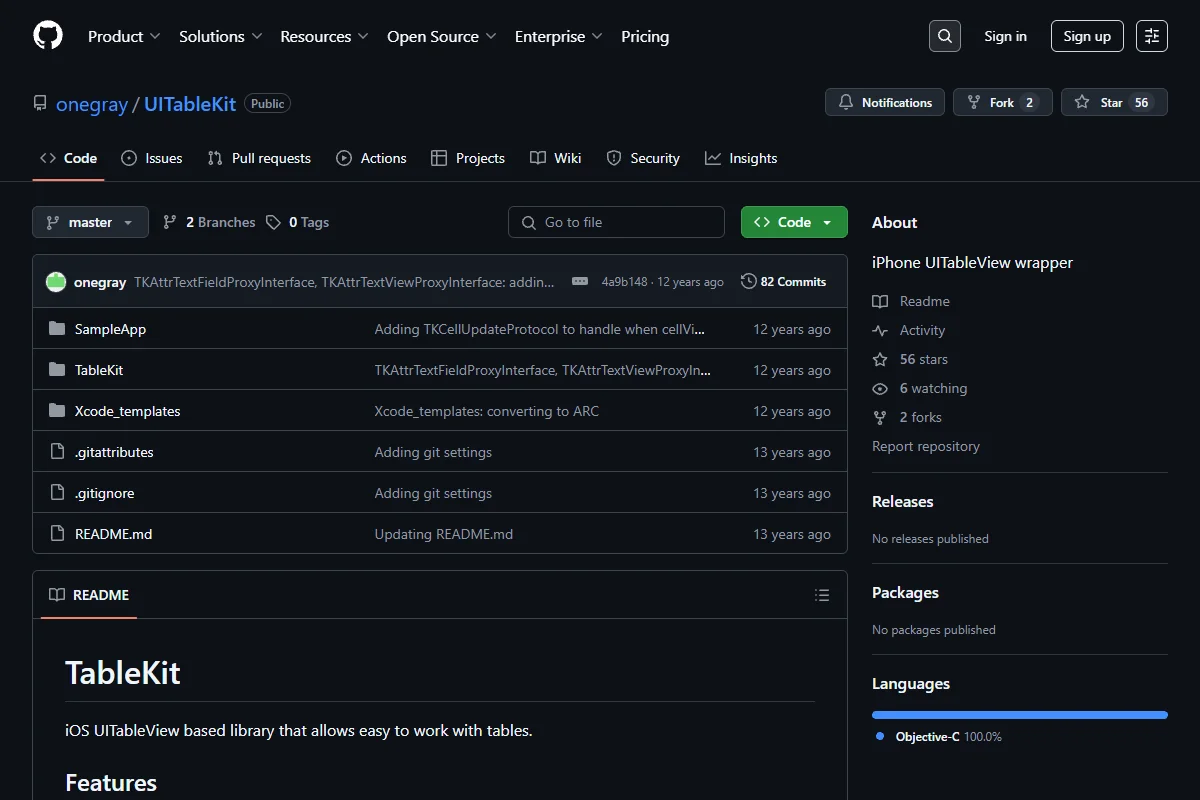This screenshot has width=1200, height=800.
Task: Focus the Go to file field
Action: click(x=616, y=222)
